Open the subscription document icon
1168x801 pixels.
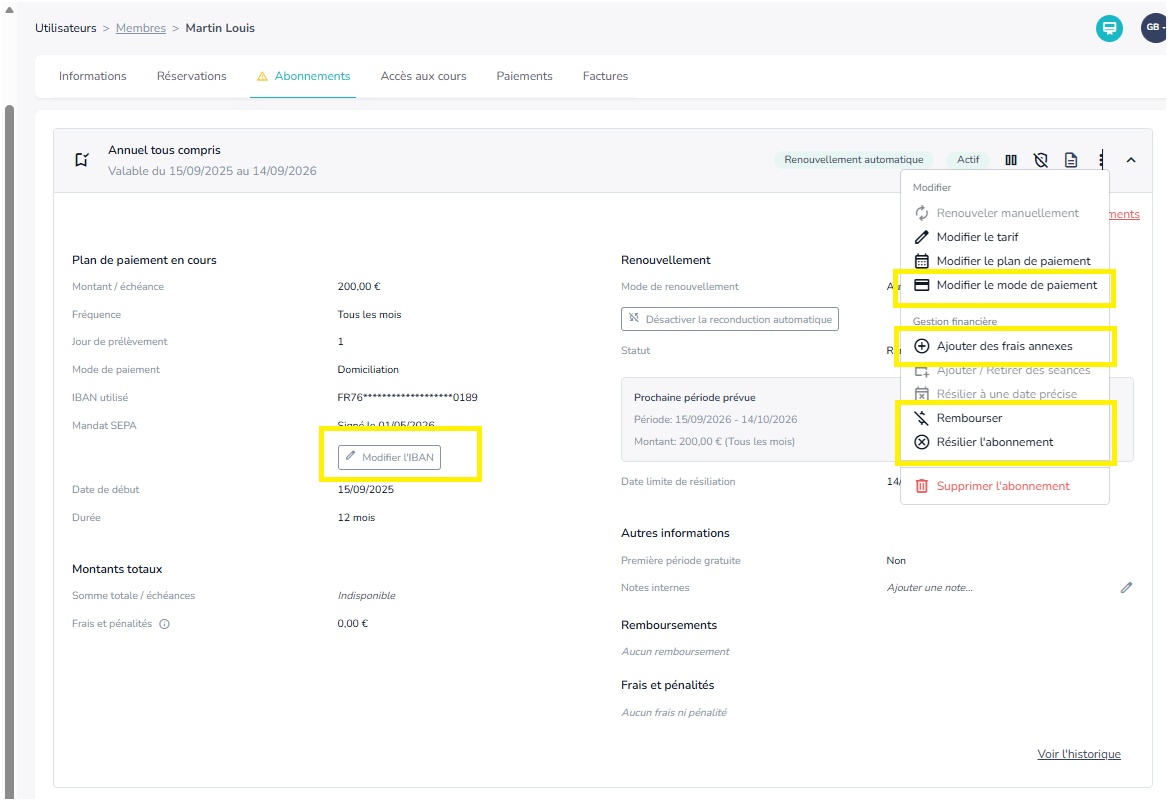click(x=1071, y=160)
